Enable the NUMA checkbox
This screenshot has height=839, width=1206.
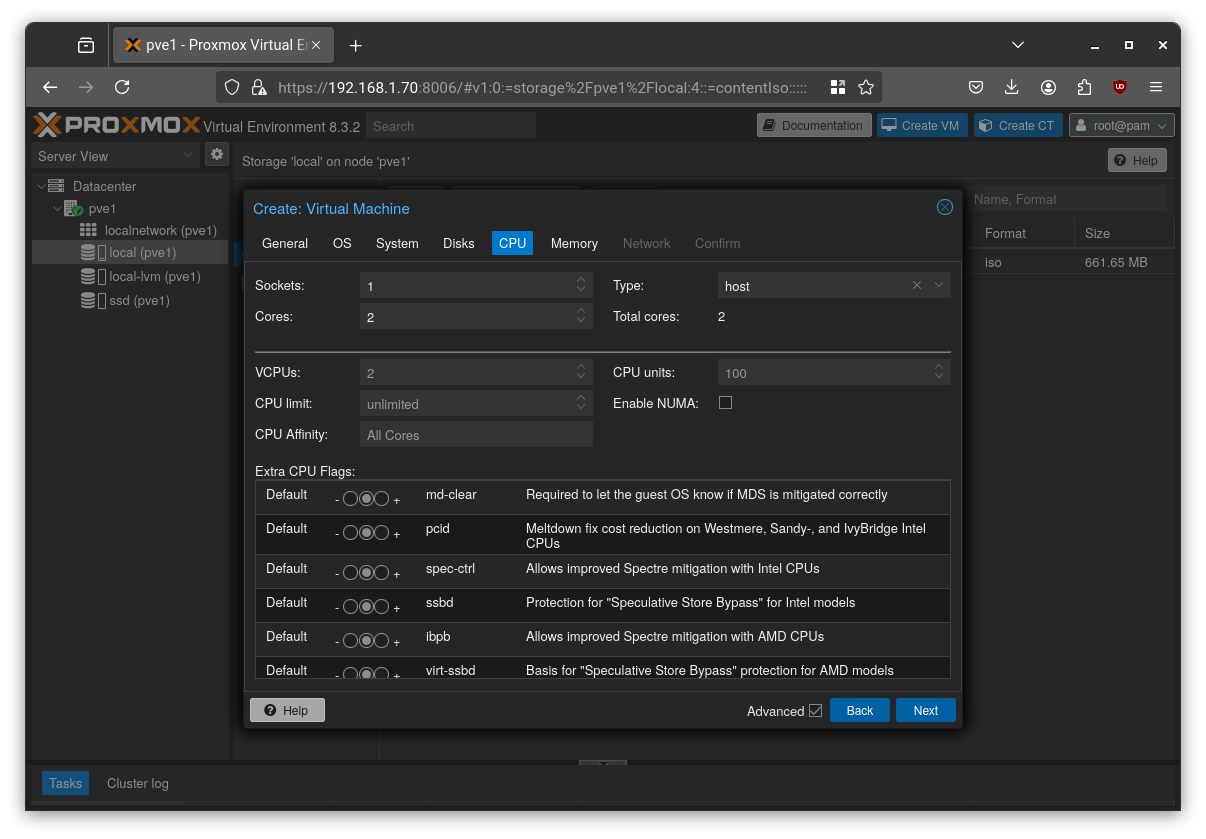click(725, 402)
